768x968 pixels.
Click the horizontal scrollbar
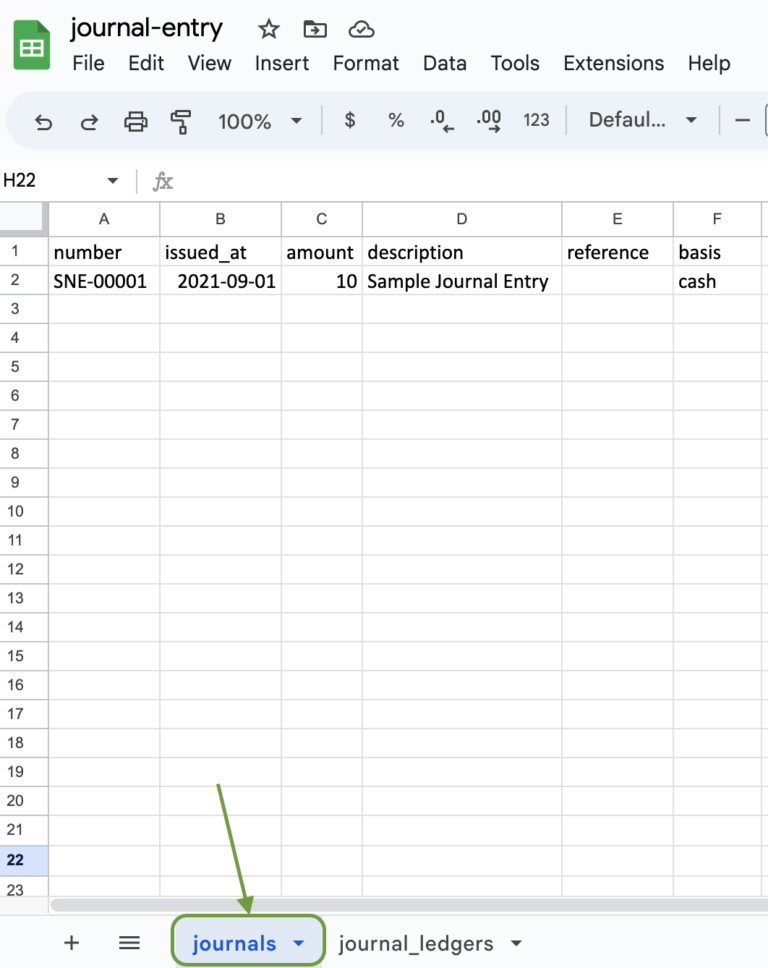tap(409, 905)
